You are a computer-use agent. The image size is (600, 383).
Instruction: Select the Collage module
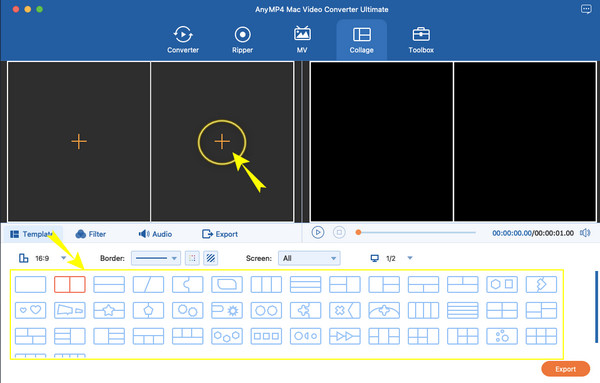[x=361, y=39]
